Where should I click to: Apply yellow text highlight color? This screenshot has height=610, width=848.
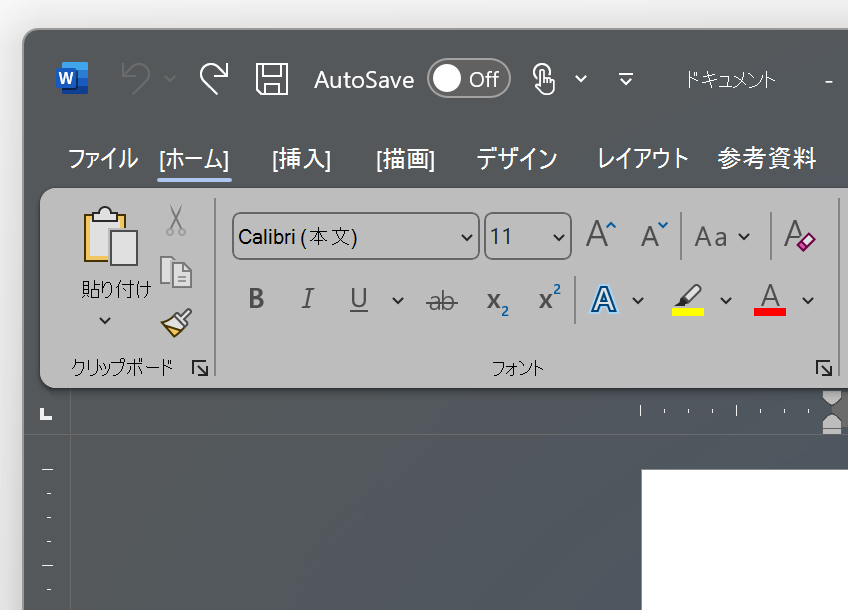click(688, 300)
